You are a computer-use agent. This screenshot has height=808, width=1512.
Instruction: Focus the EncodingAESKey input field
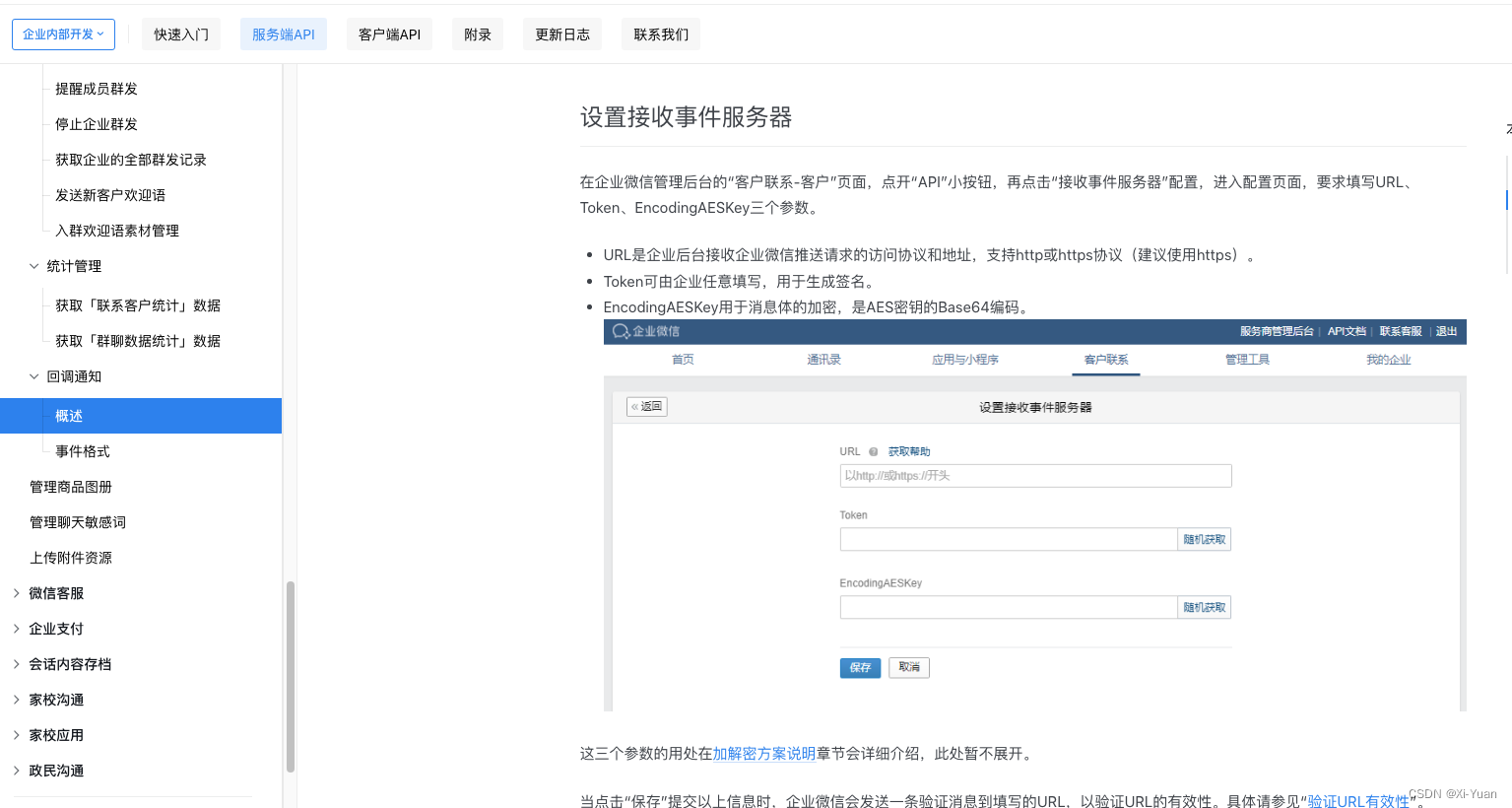1009,607
